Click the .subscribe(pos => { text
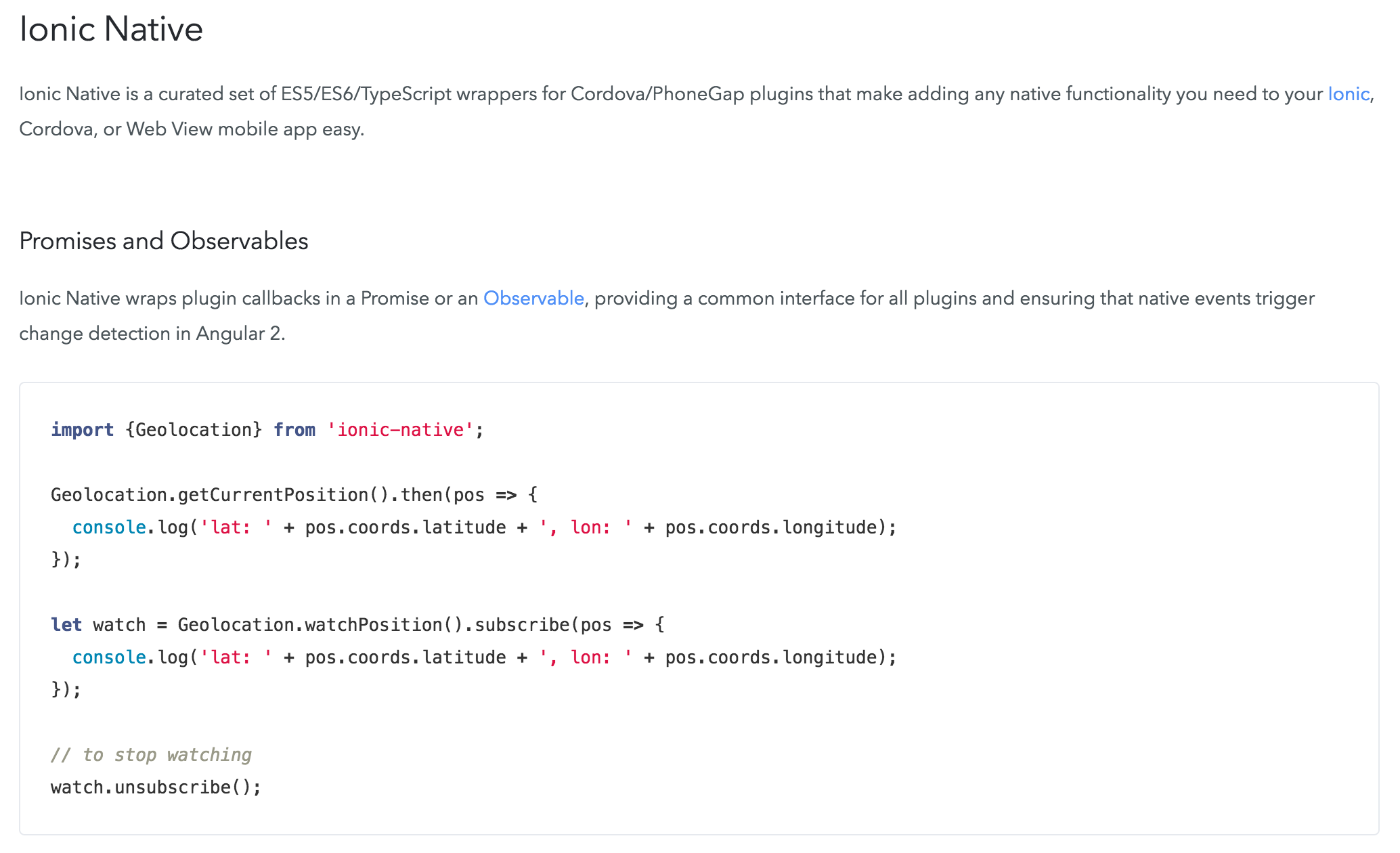This screenshot has width=1400, height=853. click(x=567, y=625)
